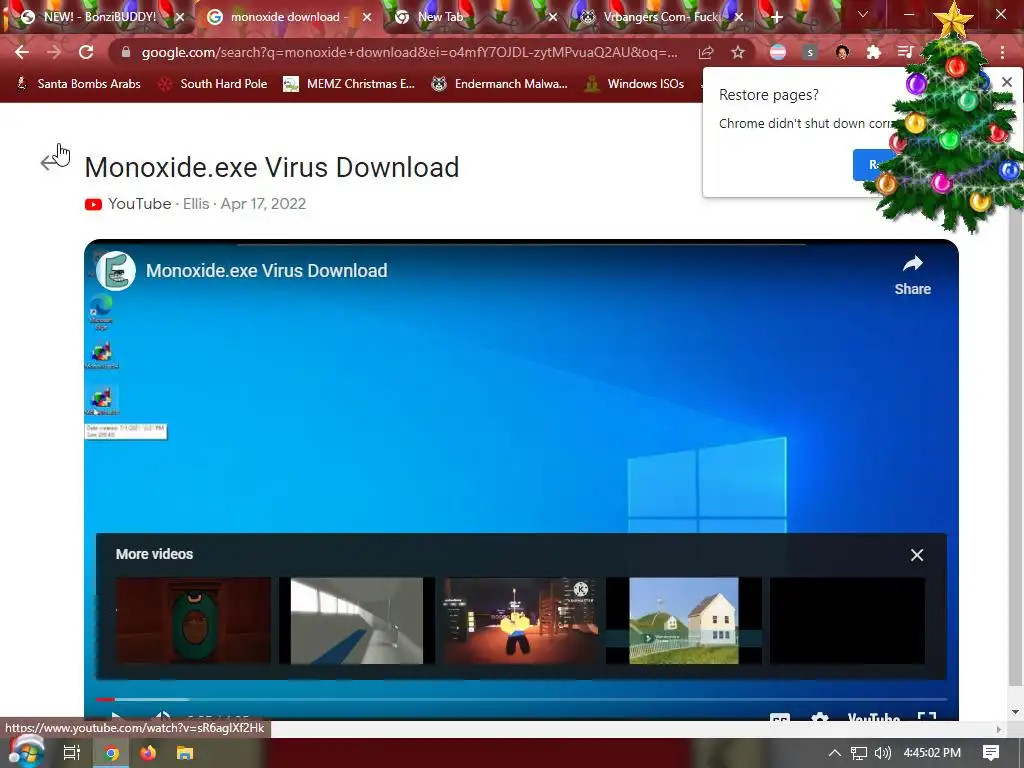Open the network tray icon
This screenshot has height=768, width=1024.
click(x=859, y=753)
